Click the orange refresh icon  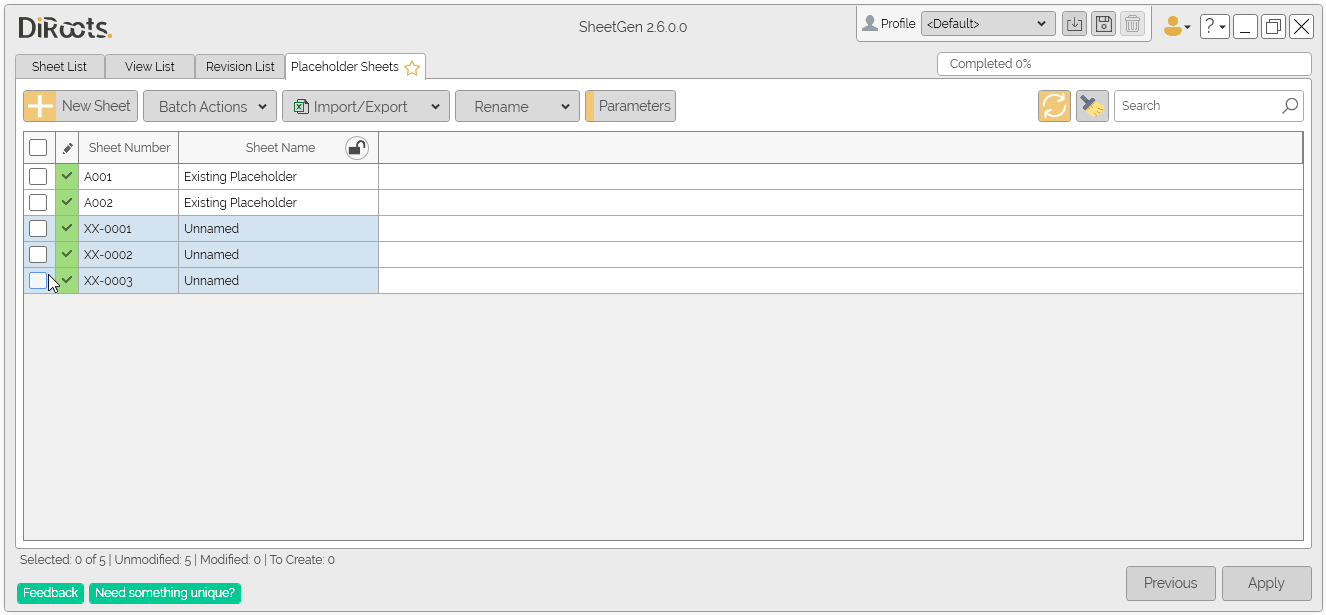click(x=1054, y=106)
